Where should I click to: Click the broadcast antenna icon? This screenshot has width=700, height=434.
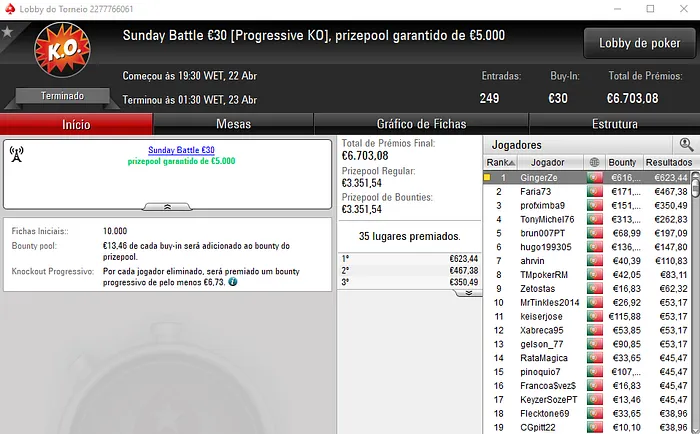pyautogui.click(x=17, y=154)
